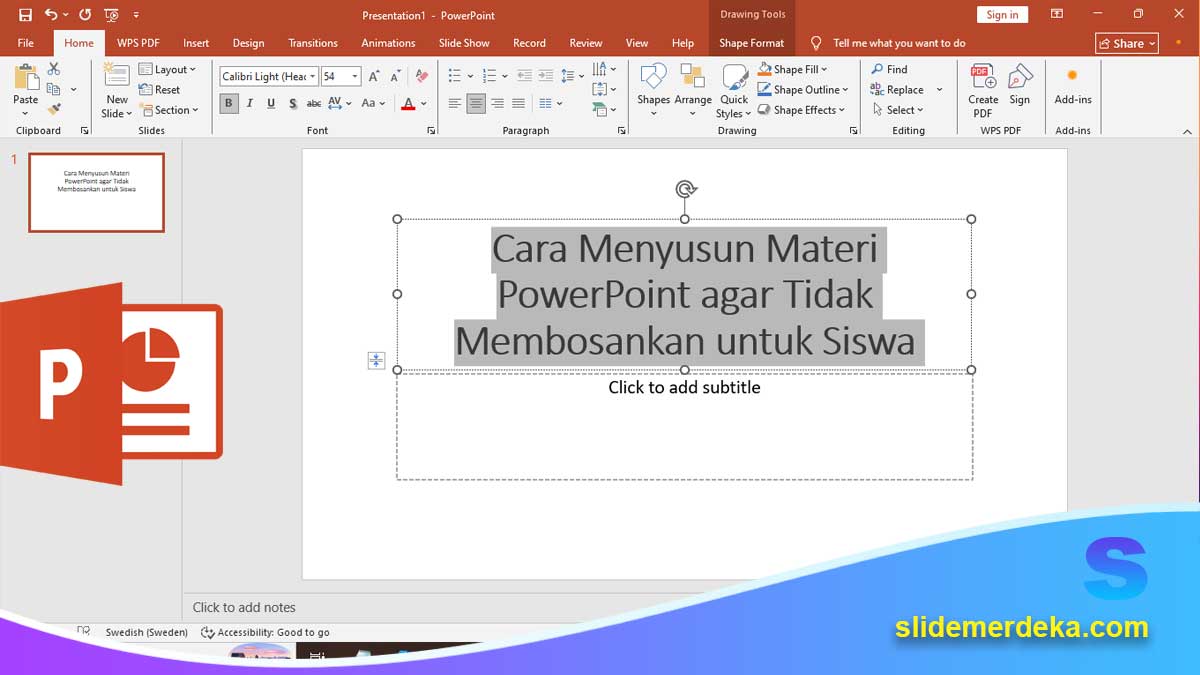
Task: Click the Quick Styles icon
Action: click(735, 78)
